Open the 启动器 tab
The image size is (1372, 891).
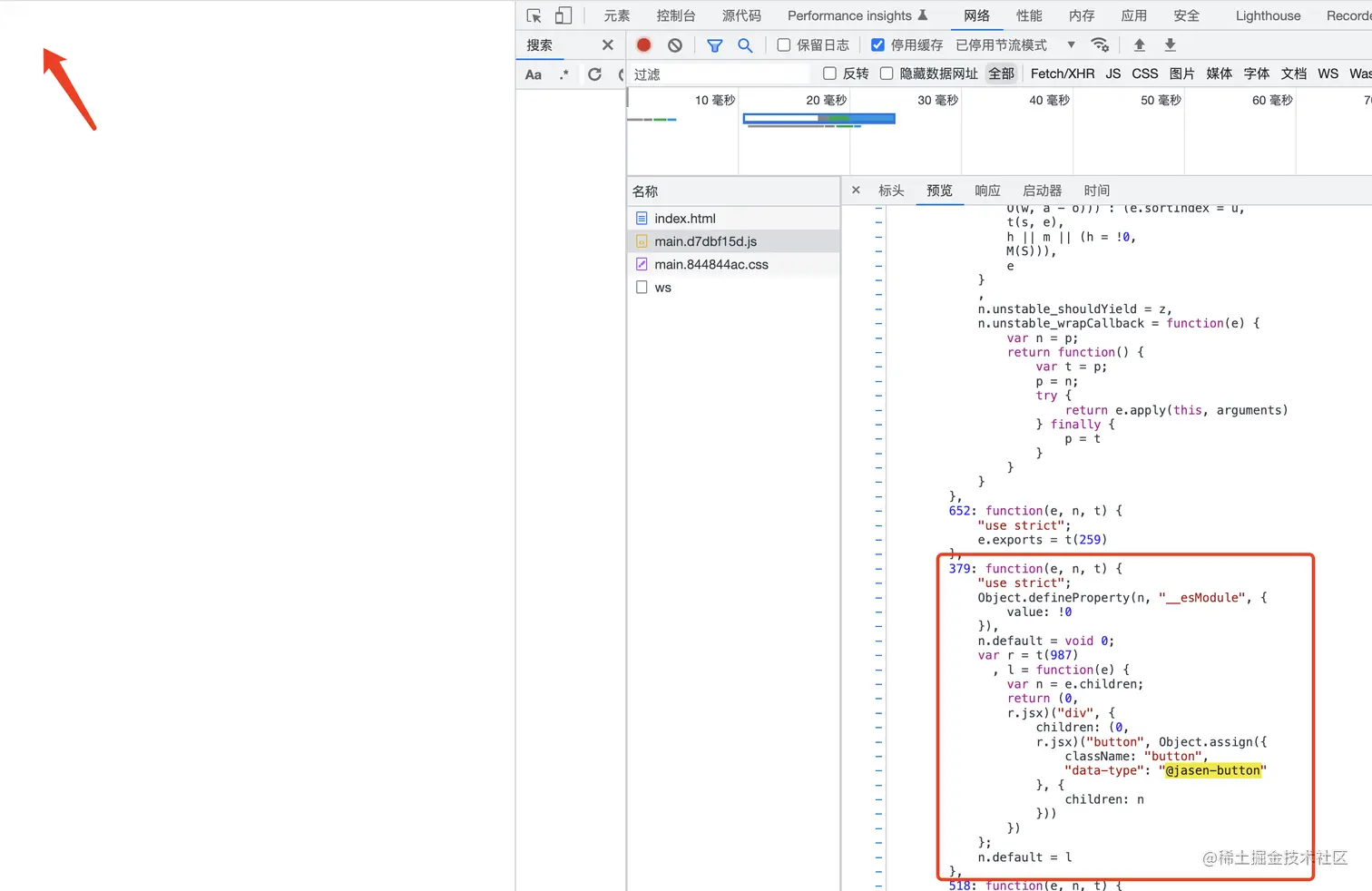(1042, 191)
